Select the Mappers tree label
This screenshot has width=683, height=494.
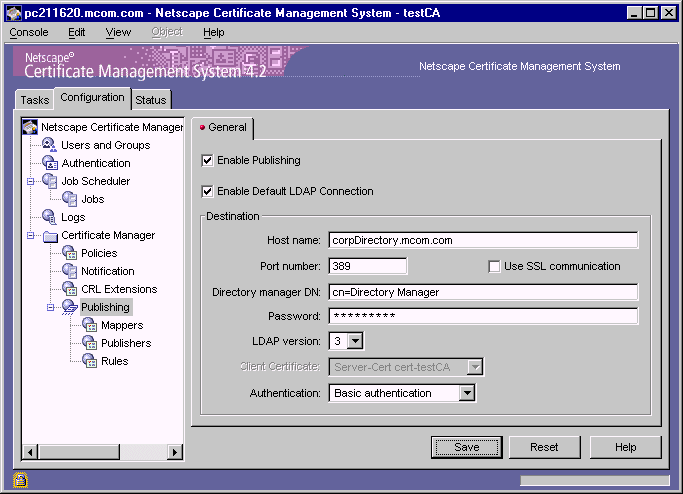122,325
